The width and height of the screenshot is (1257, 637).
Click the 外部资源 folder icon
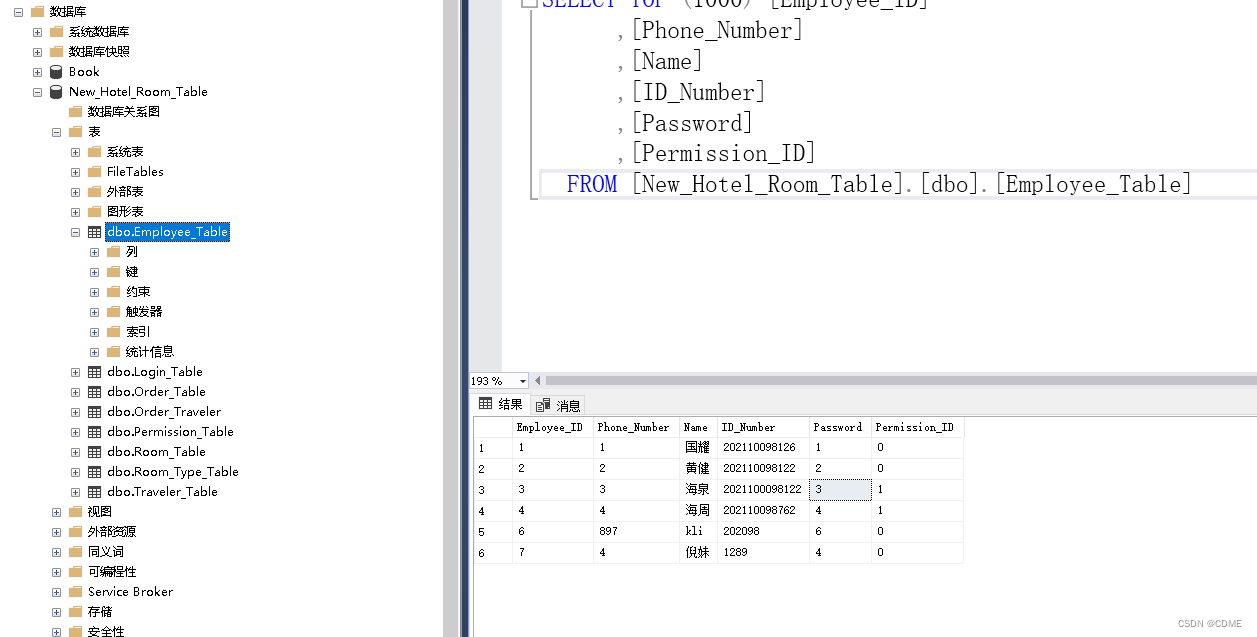point(75,532)
